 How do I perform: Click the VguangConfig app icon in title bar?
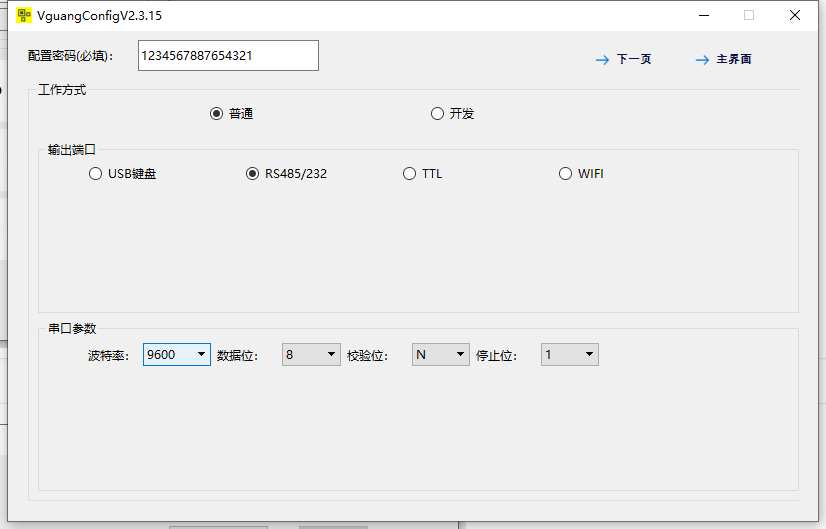(24, 15)
